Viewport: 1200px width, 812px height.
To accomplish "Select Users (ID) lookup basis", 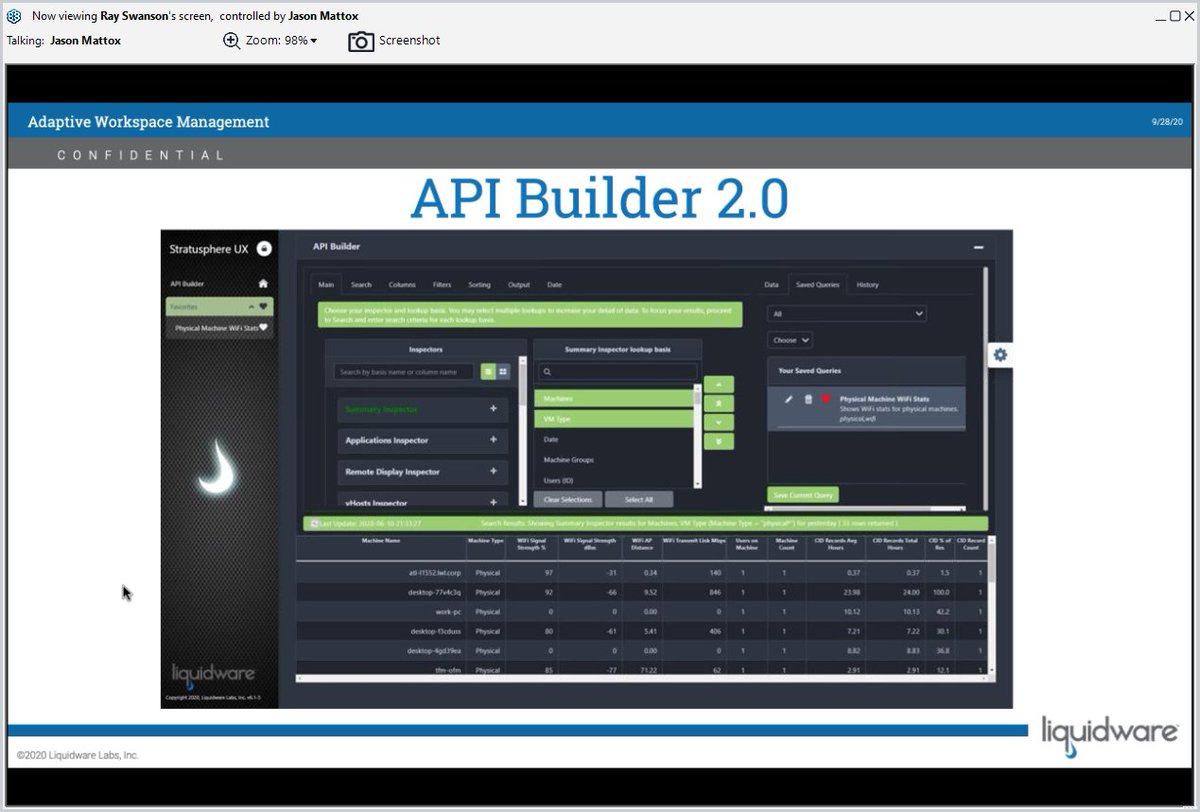I will pyautogui.click(x=613, y=481).
